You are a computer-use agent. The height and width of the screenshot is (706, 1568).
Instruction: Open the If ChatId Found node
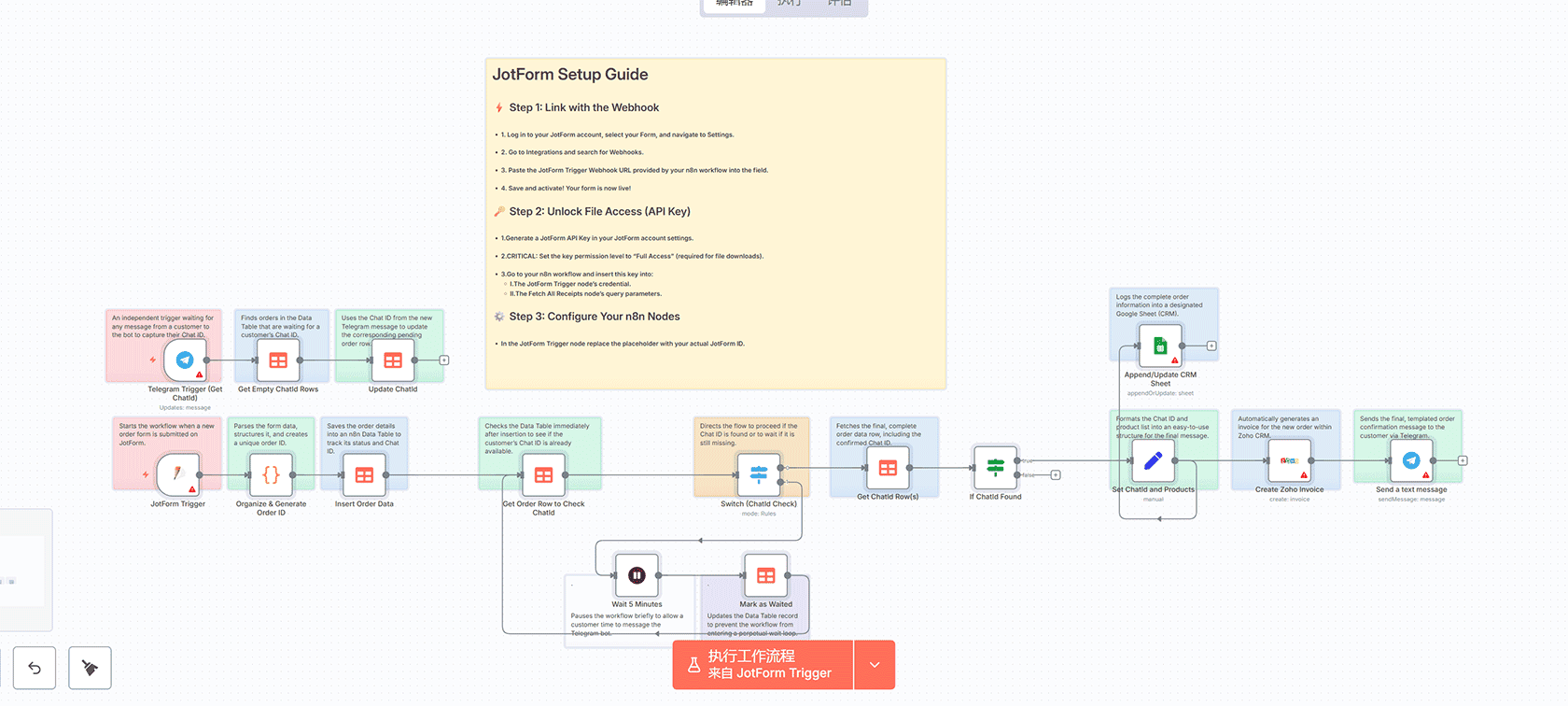[x=995, y=467]
